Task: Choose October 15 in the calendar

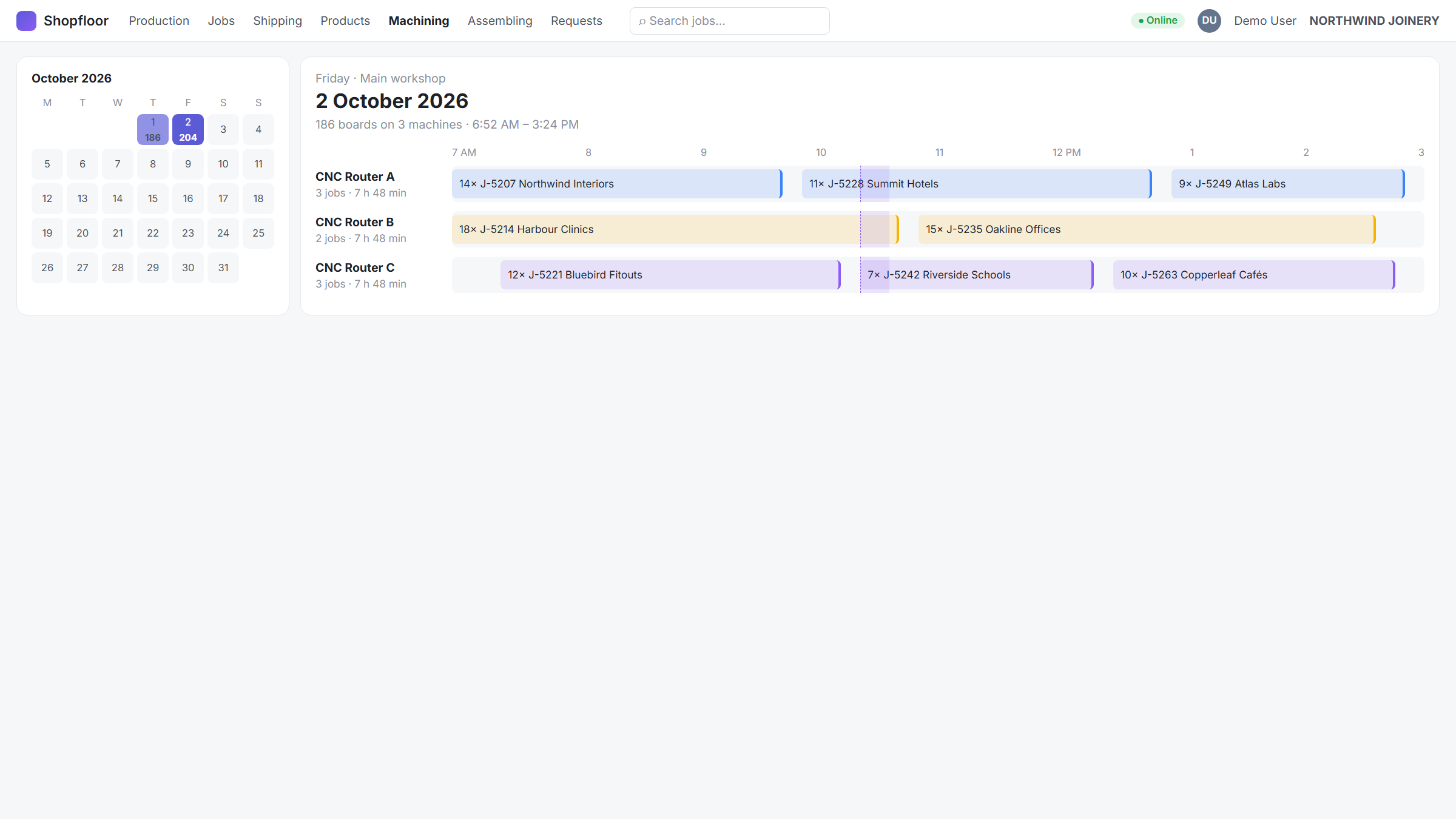Action: (x=153, y=198)
